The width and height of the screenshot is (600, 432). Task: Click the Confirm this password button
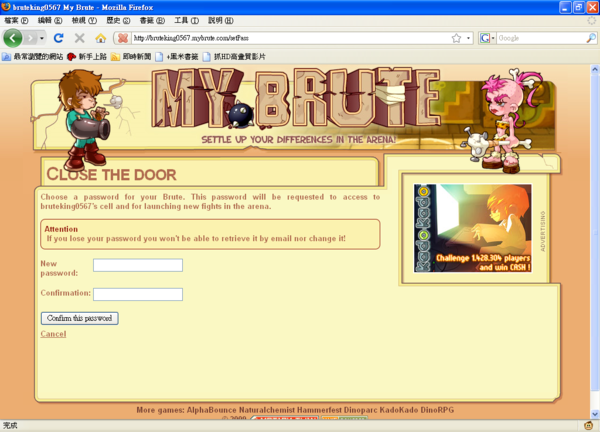click(80, 318)
